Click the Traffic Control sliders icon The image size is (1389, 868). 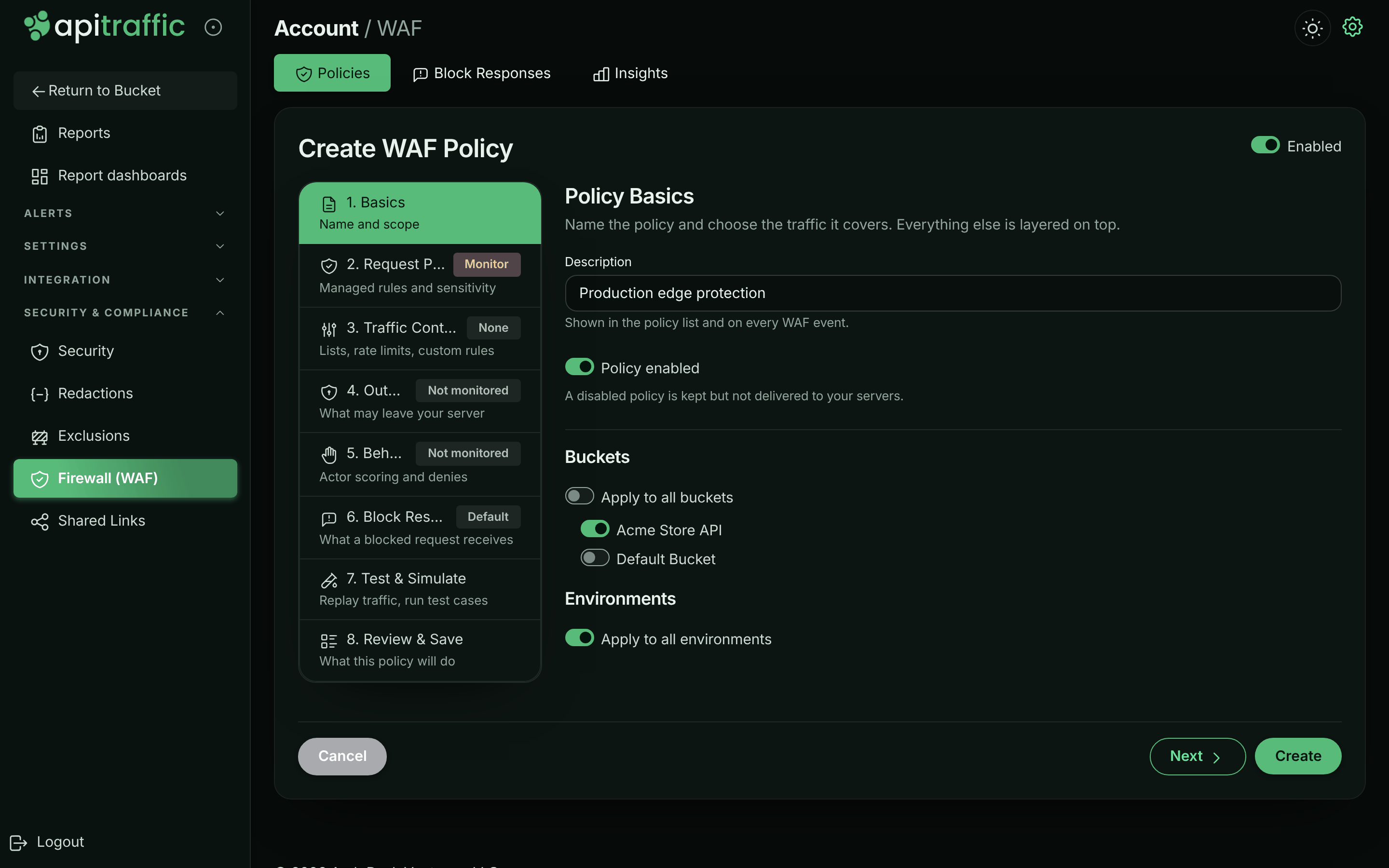point(329,329)
